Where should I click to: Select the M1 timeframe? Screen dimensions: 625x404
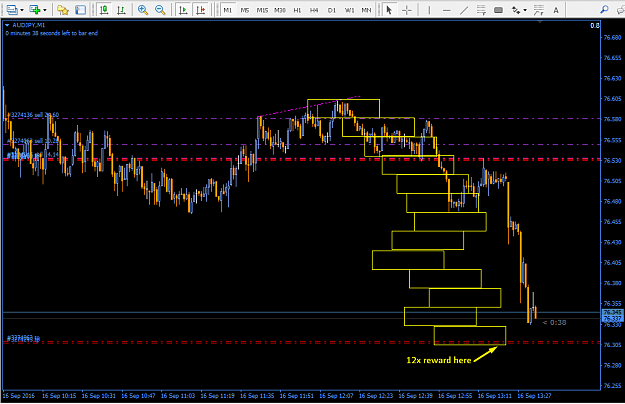[x=228, y=10]
